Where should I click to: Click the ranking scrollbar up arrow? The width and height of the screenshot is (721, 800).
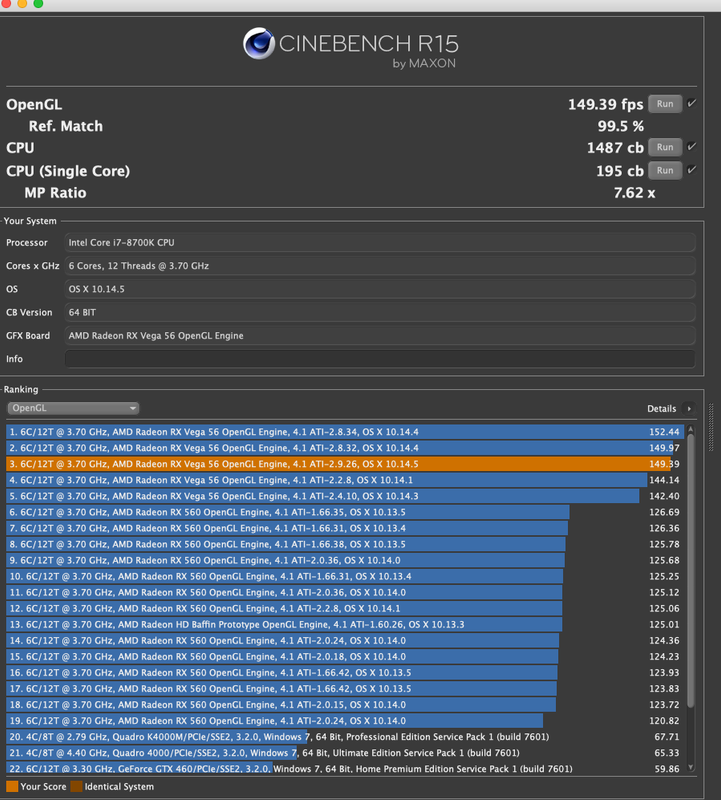coord(691,429)
